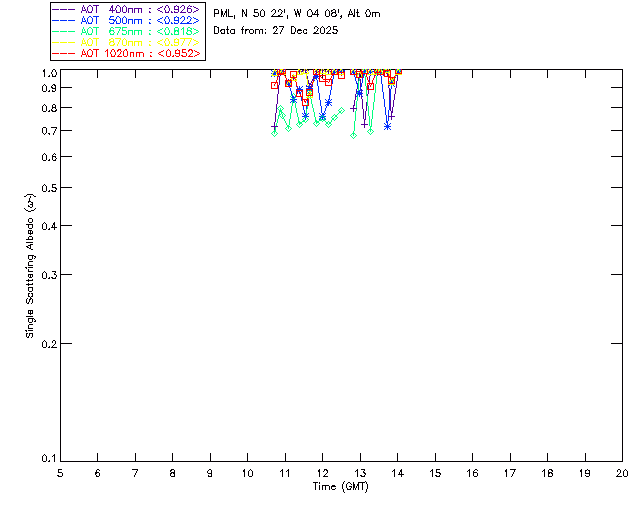Screen dimensions: 640x512
Task: Click the x-axis hour label '6'
Action: click(x=98, y=473)
